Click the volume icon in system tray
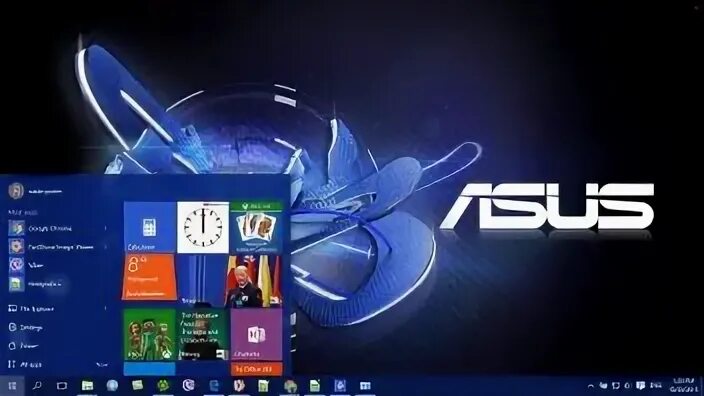This screenshot has width=704, height=396. point(628,386)
